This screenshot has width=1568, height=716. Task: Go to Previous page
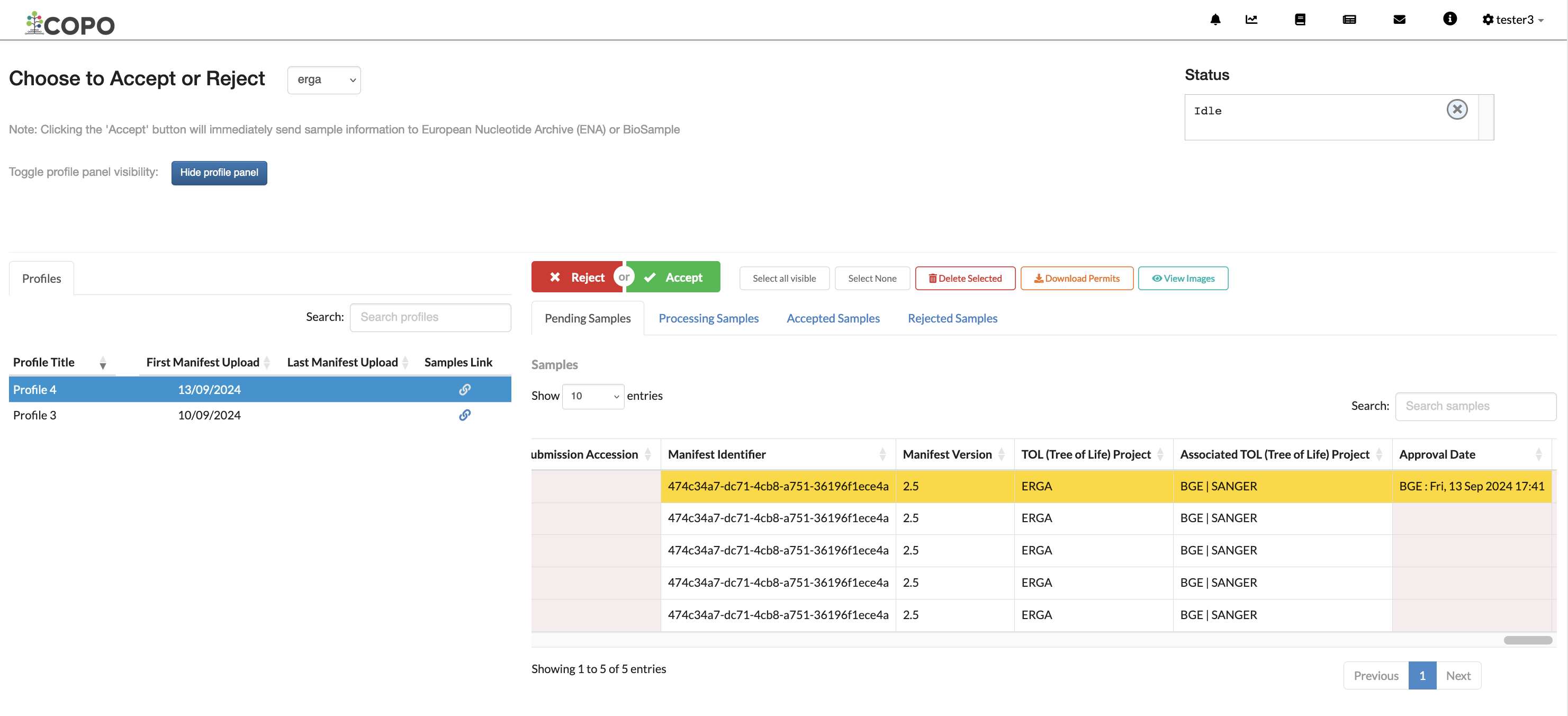coord(1376,676)
